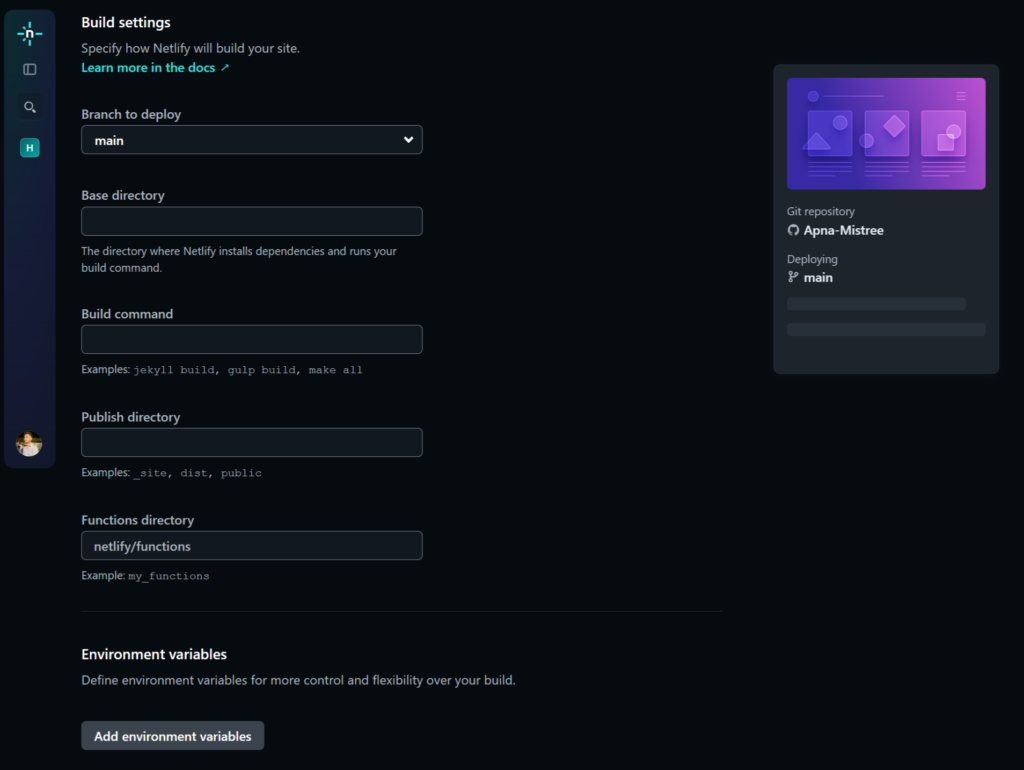Open search via magnifier icon
This screenshot has width=1024, height=770.
(29, 107)
